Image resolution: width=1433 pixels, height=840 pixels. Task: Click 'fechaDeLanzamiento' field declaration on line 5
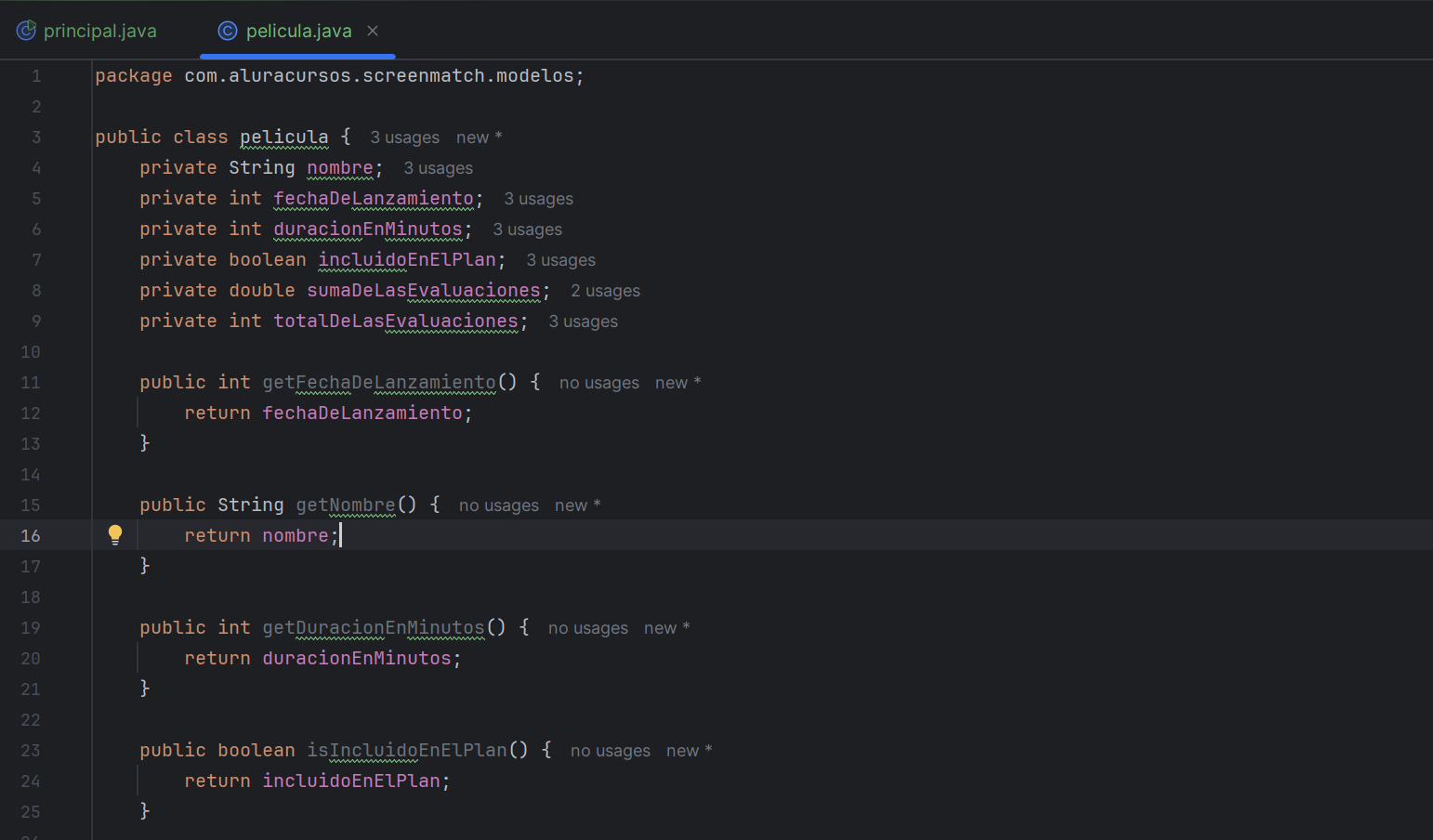click(x=374, y=198)
